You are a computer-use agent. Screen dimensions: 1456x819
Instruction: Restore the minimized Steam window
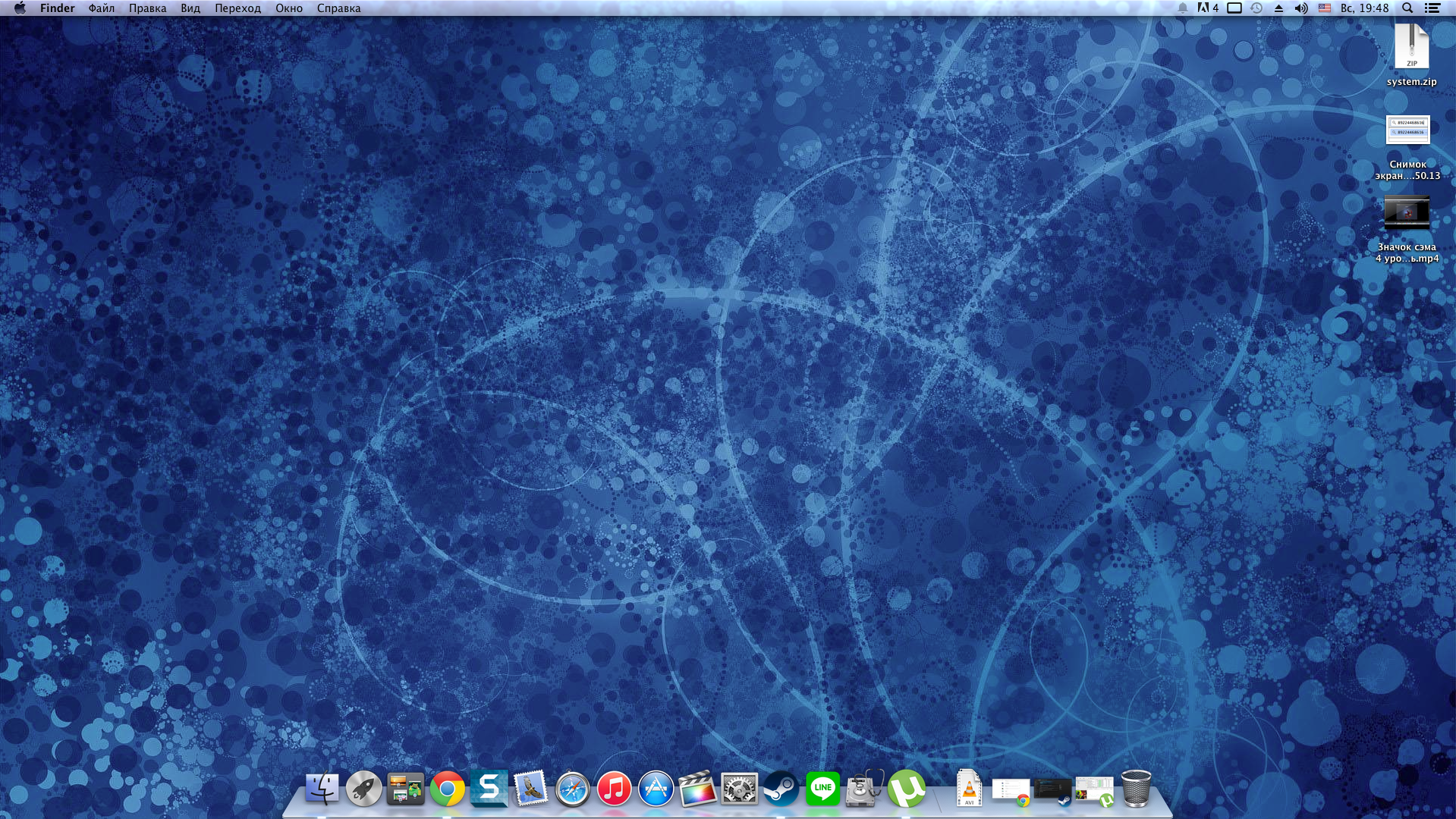coord(1053,792)
